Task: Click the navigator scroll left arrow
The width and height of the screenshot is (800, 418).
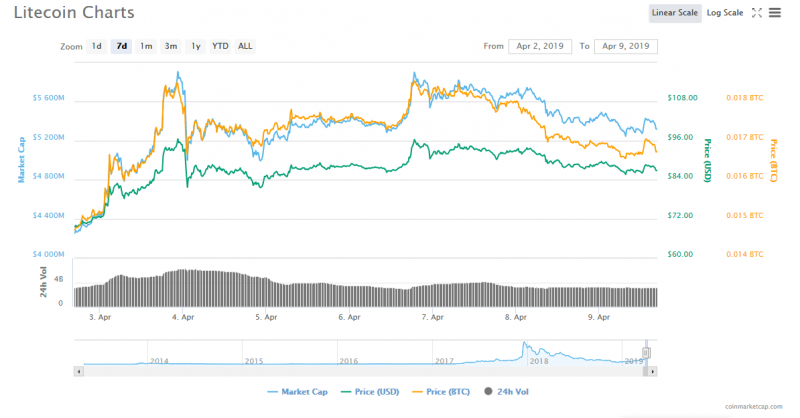Action: coord(78,370)
